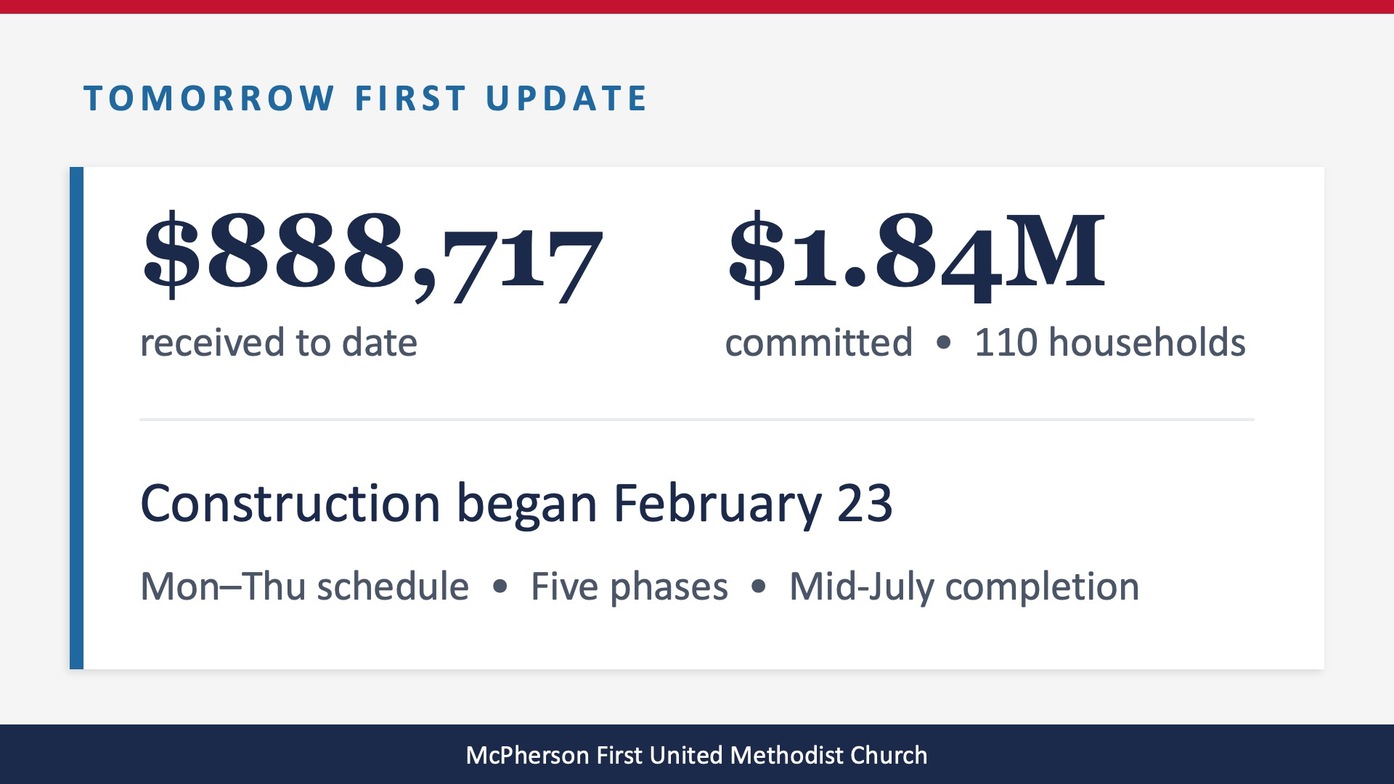This screenshot has height=784, width=1394.
Task: Click bullet dot between committed and 110 households
Action: click(x=943, y=344)
